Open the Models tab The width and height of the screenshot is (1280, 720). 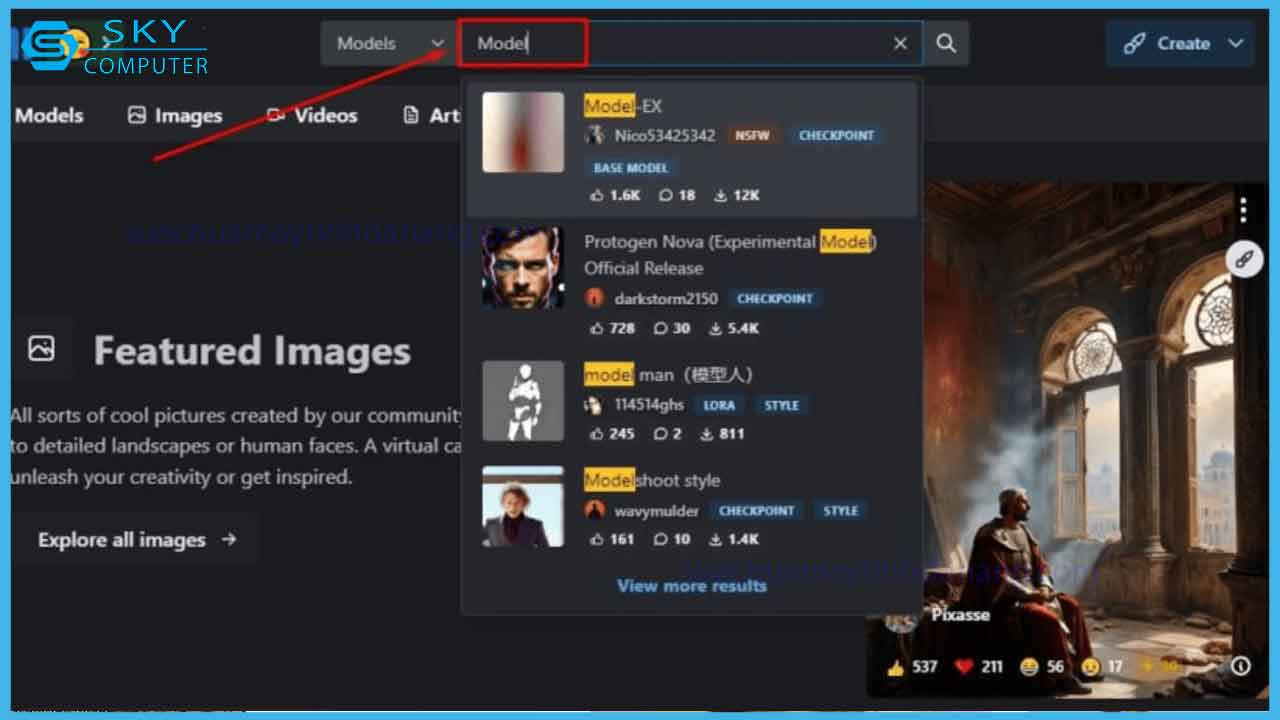click(49, 115)
